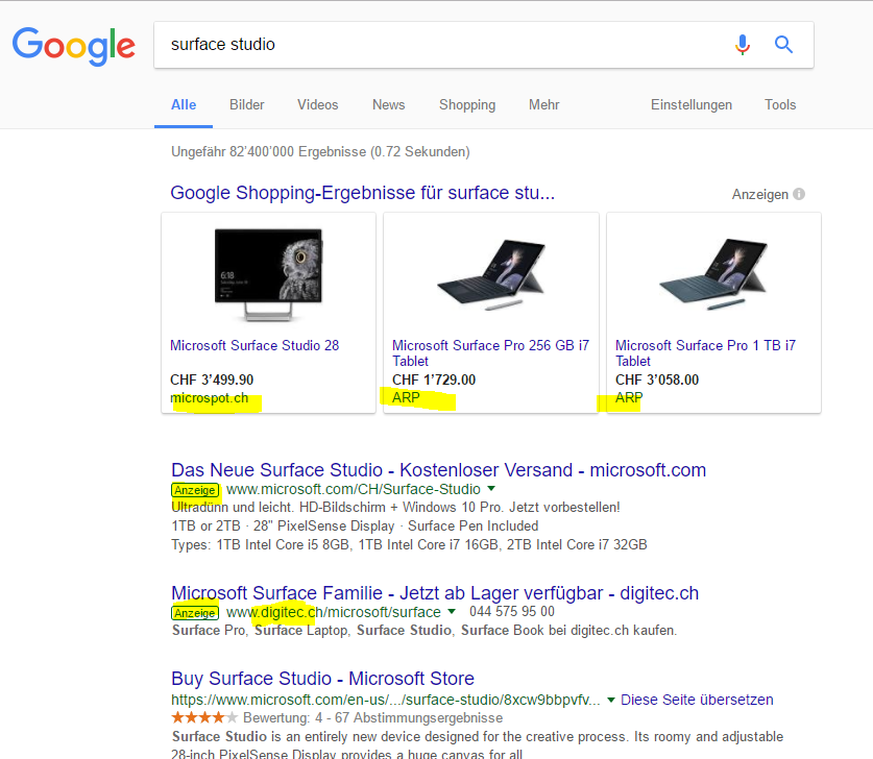Expand arrow next to digitec.ch URL

(x=452, y=612)
